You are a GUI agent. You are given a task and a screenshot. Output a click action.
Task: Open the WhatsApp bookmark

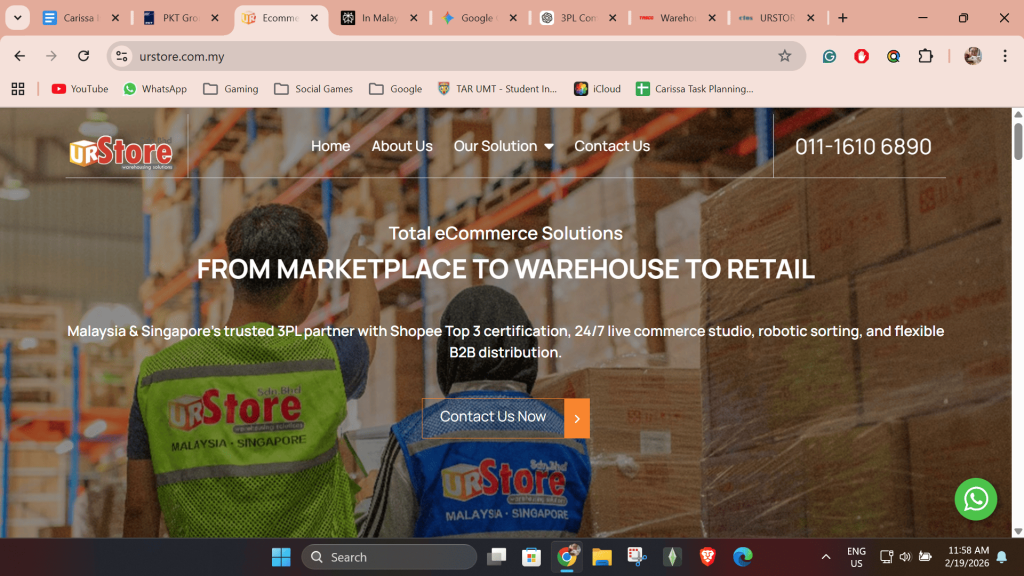[x=155, y=89]
